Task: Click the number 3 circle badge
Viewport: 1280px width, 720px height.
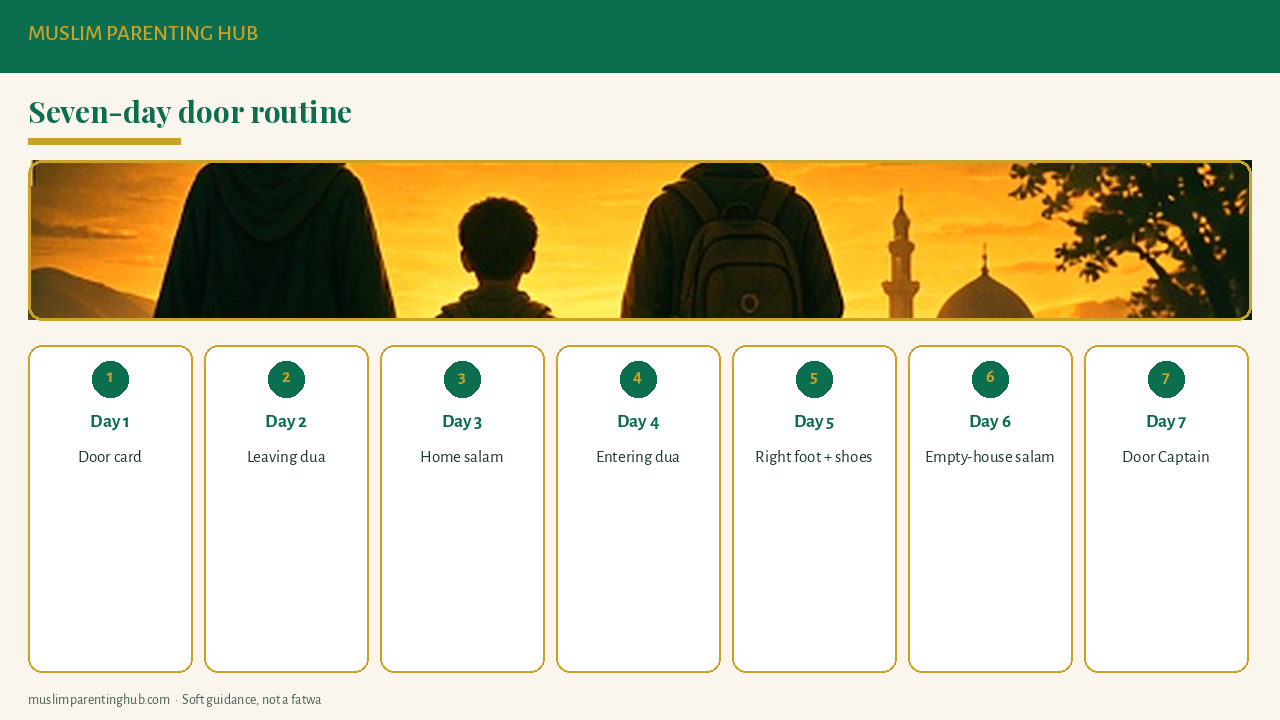Action: point(462,379)
